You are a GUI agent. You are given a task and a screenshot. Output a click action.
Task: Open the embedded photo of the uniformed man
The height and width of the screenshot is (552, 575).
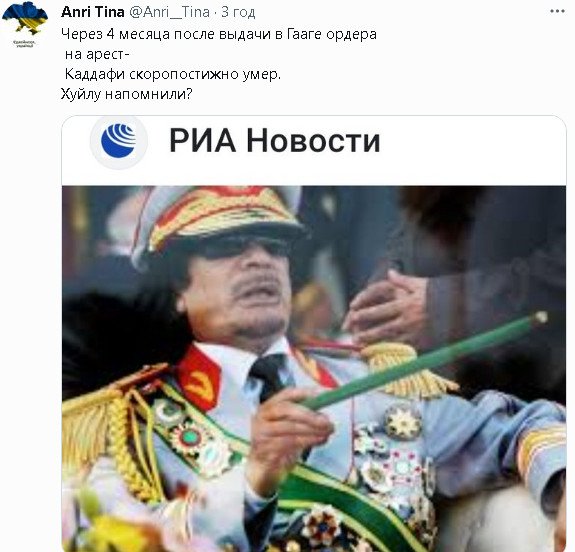314,369
